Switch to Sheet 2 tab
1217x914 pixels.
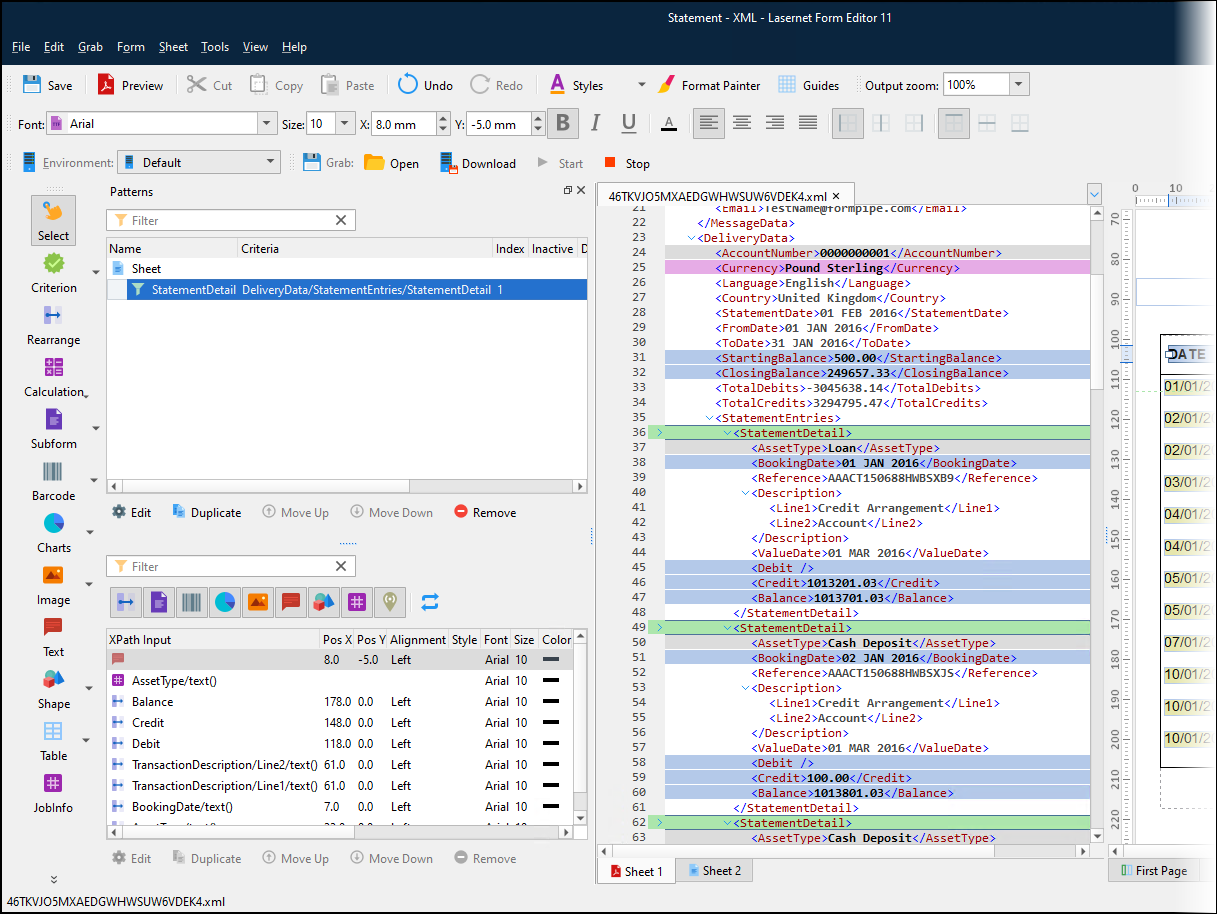point(713,871)
